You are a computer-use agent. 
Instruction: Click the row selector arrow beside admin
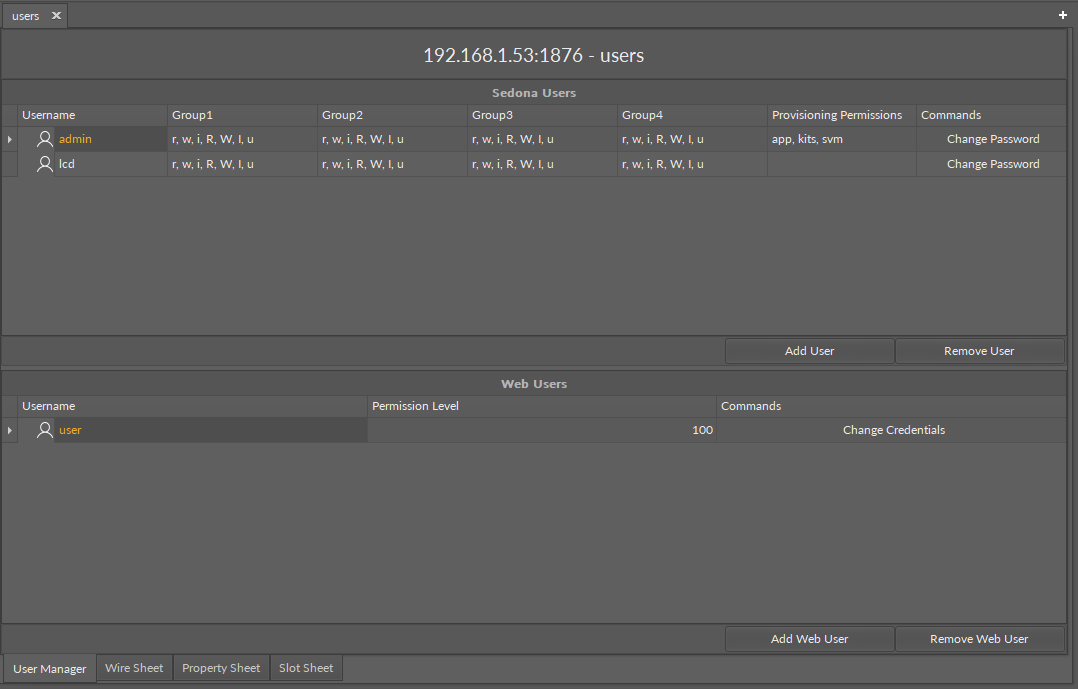point(9,139)
